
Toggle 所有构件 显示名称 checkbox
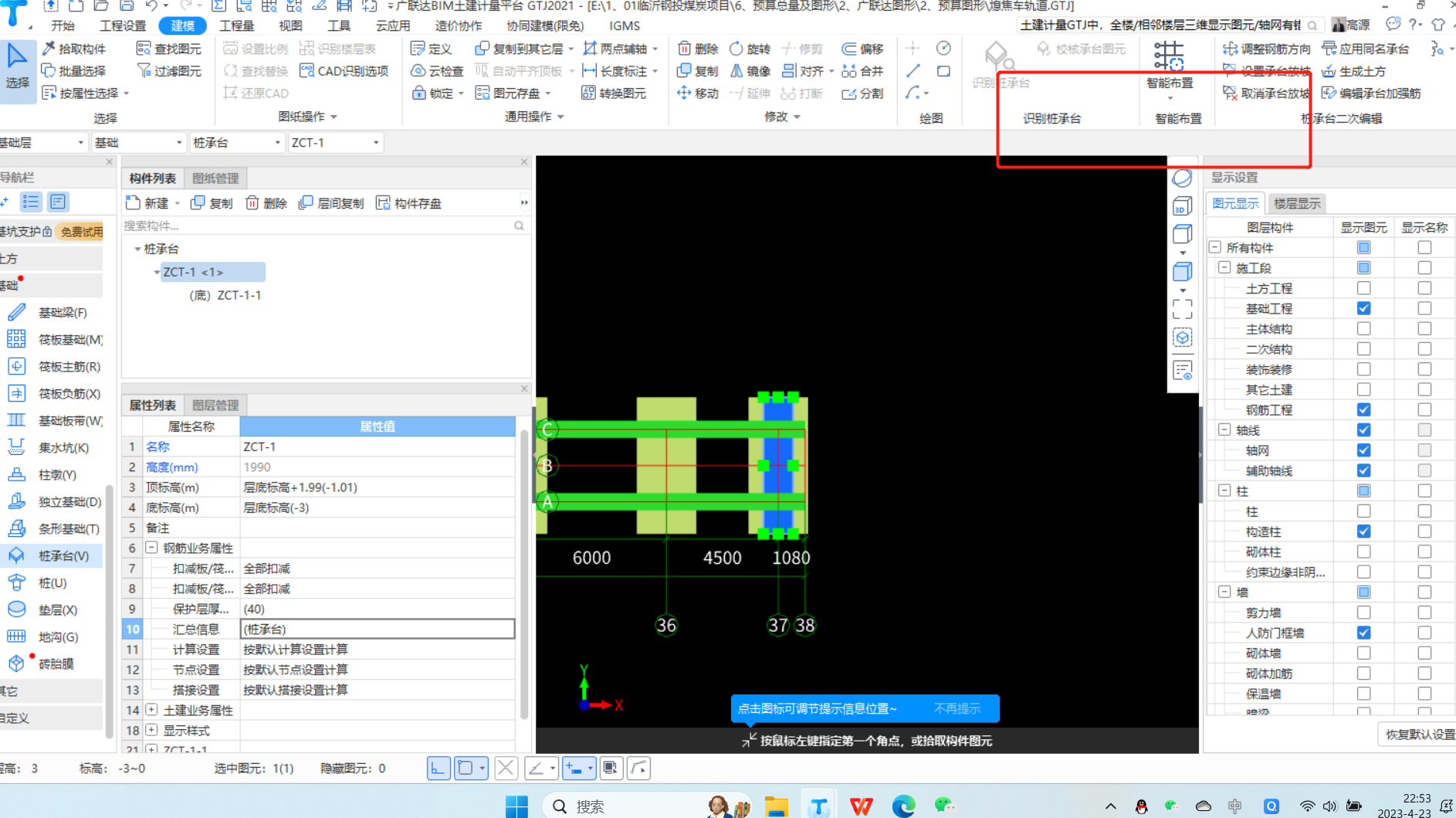1424,248
